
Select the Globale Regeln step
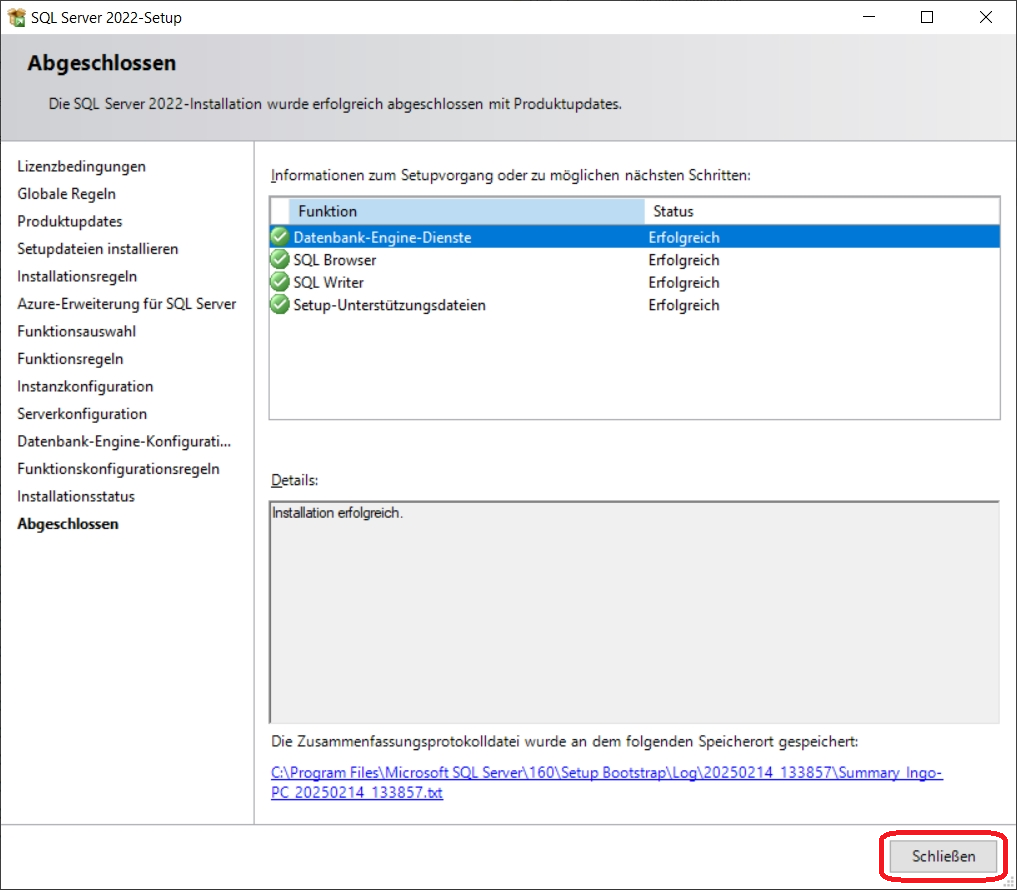[x=66, y=194]
